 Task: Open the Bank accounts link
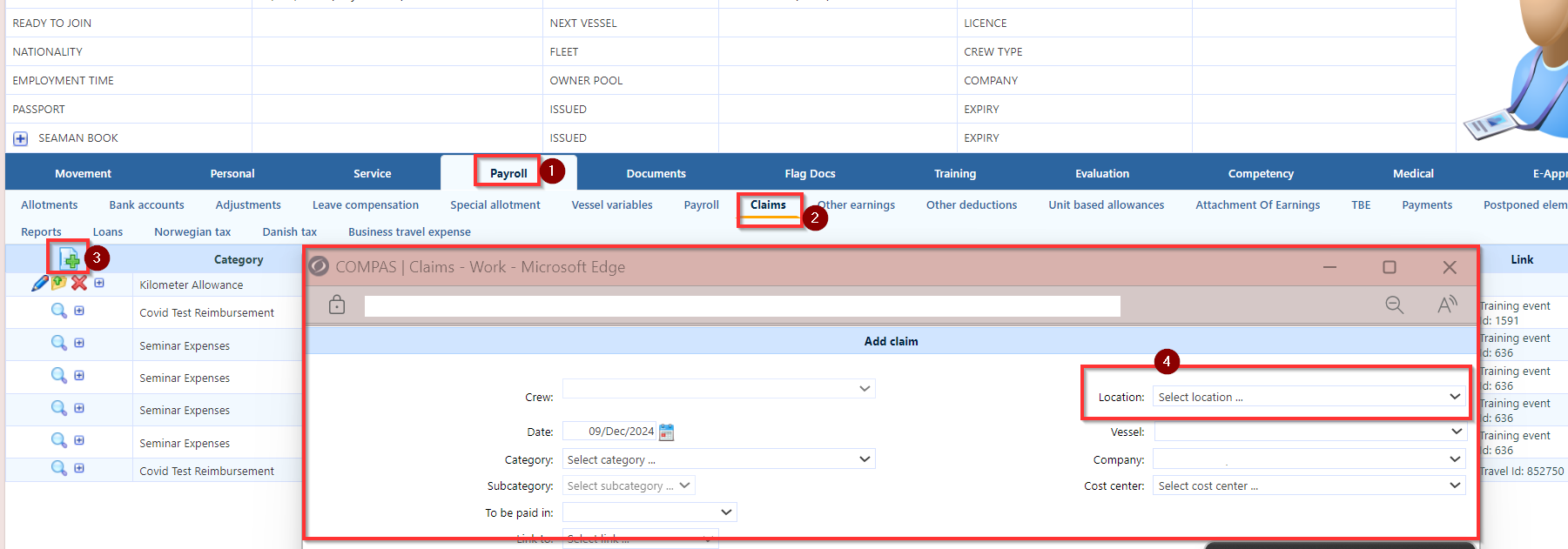146,205
